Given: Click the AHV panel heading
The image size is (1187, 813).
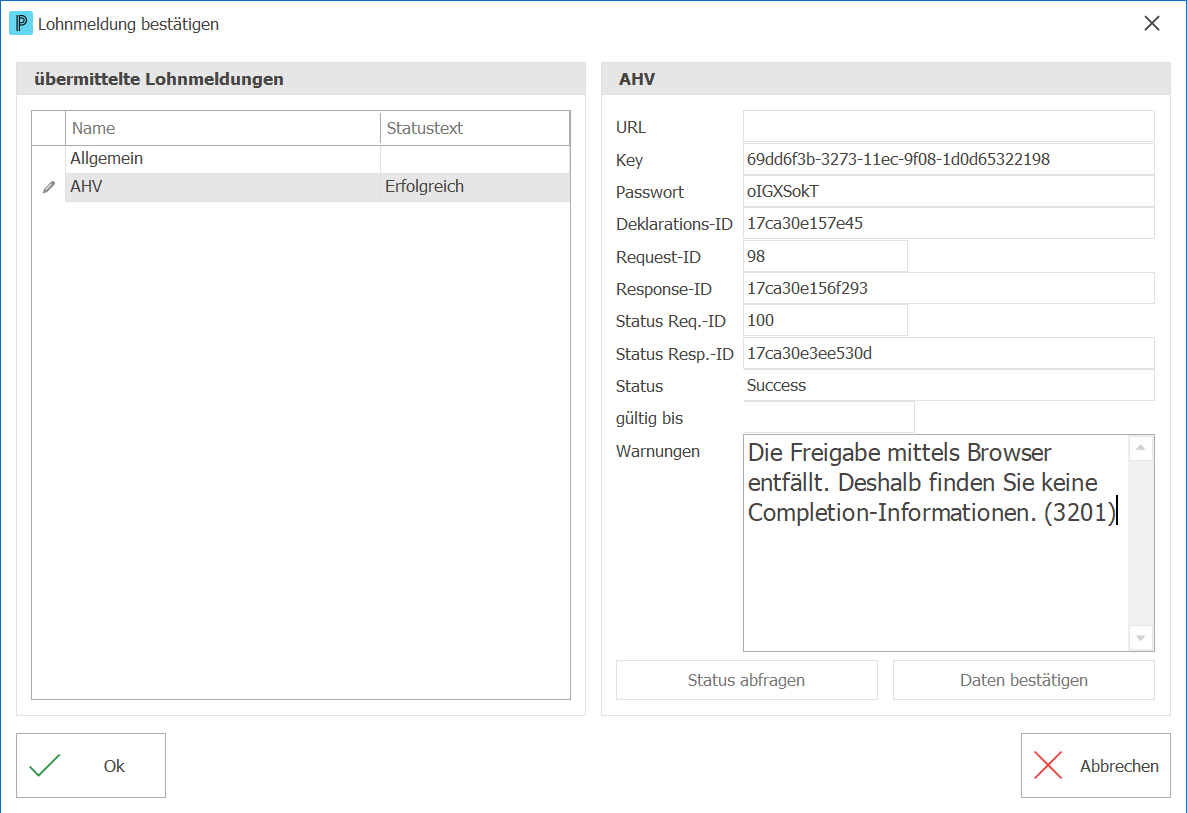Looking at the screenshot, I should coord(637,79).
